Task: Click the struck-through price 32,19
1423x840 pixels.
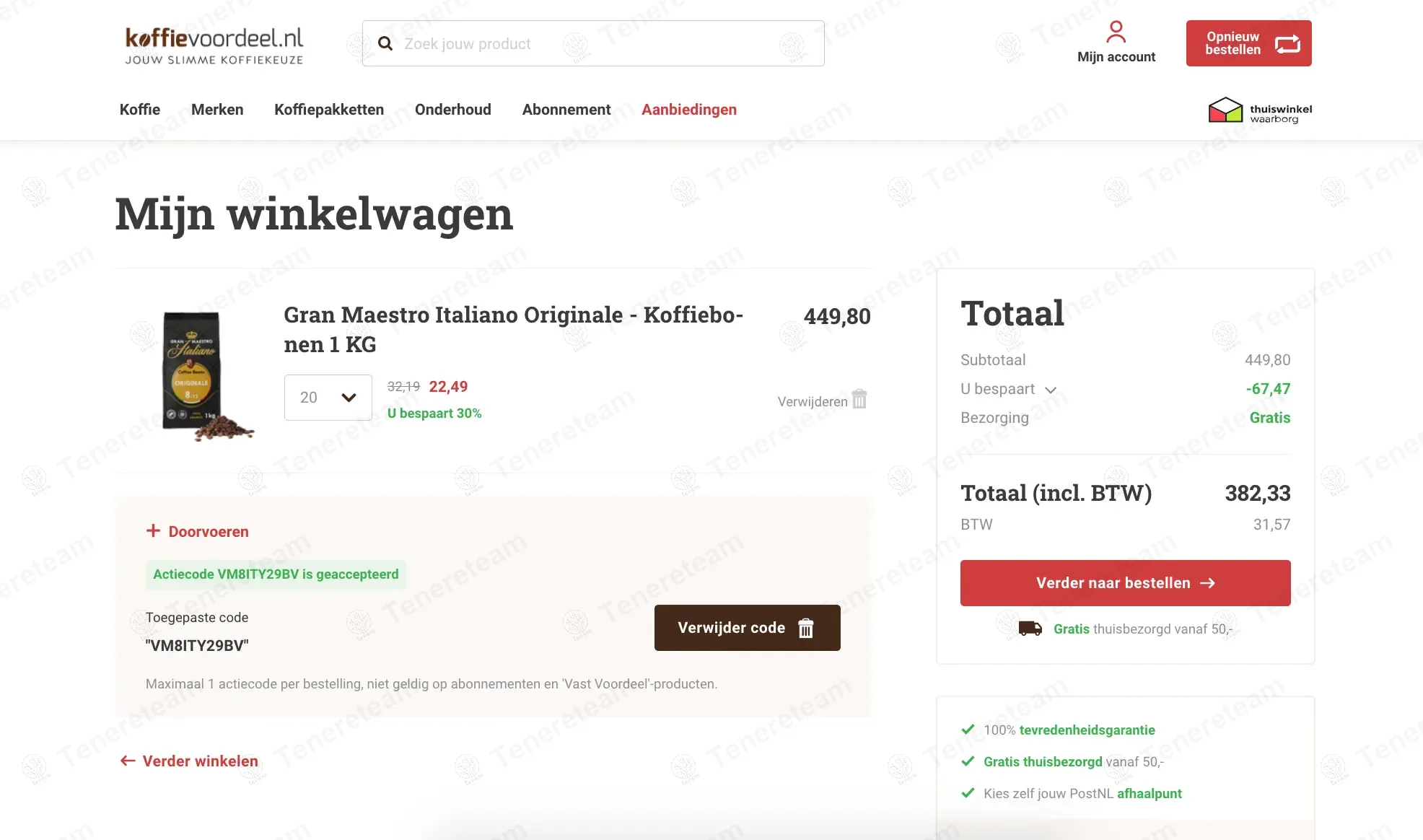Action: [x=403, y=387]
